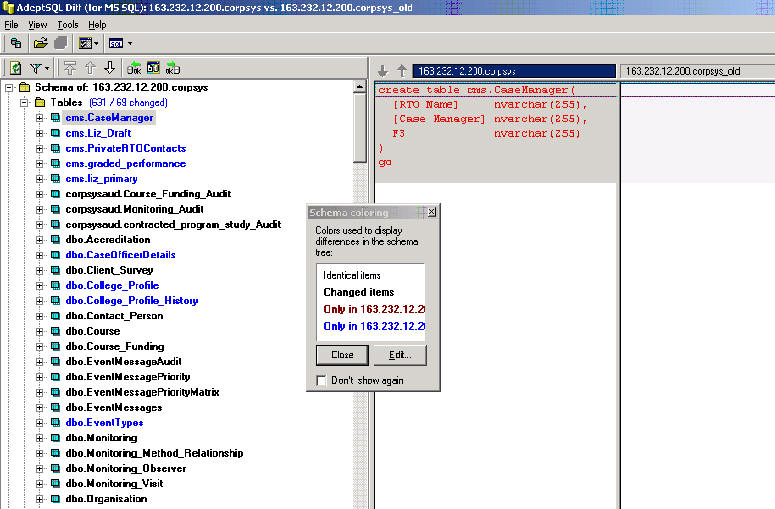
Task: Click the Edit... button in Schema coloring dialog
Action: pyautogui.click(x=400, y=355)
